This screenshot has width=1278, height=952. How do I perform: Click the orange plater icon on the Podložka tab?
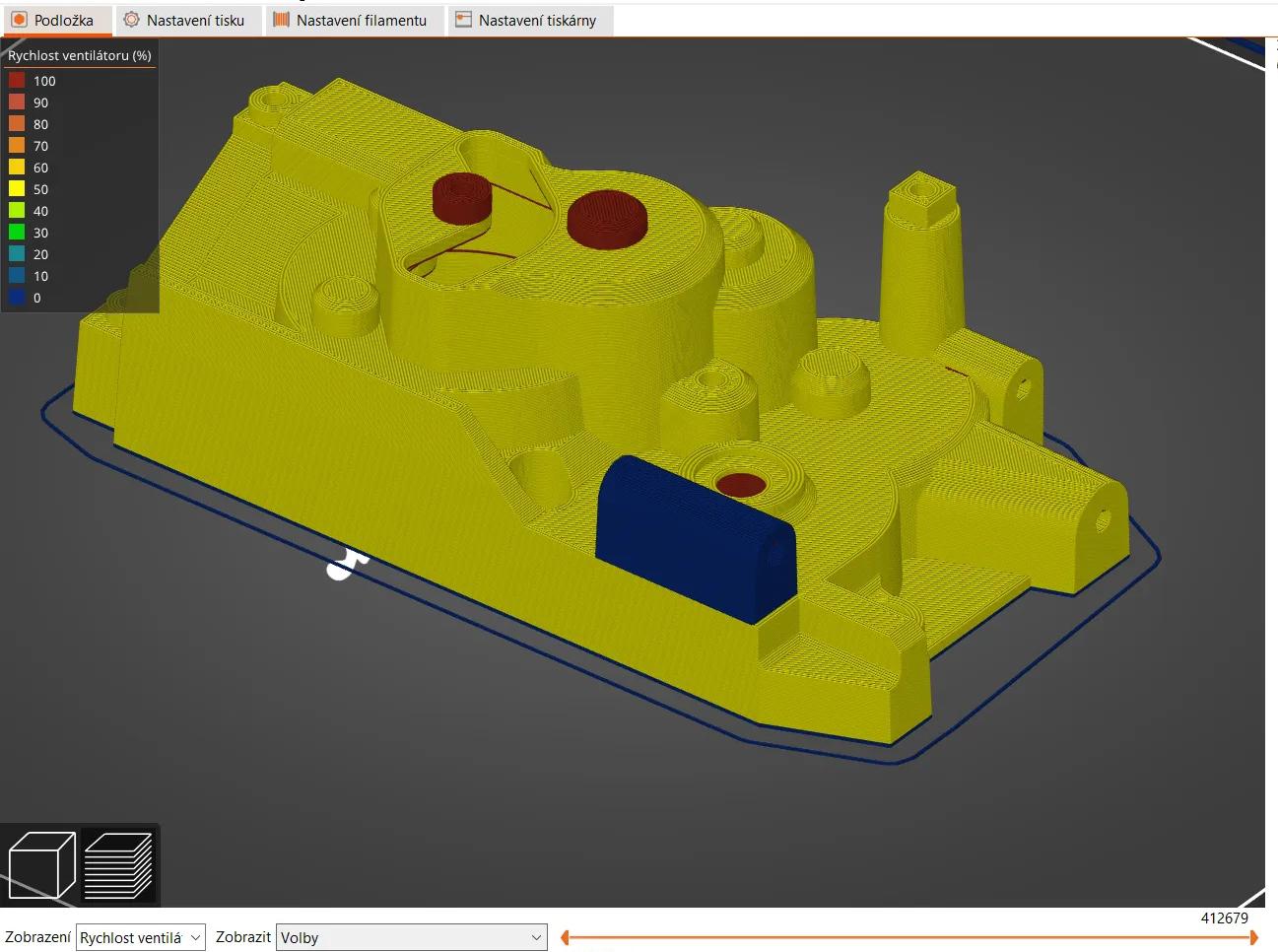(x=18, y=19)
